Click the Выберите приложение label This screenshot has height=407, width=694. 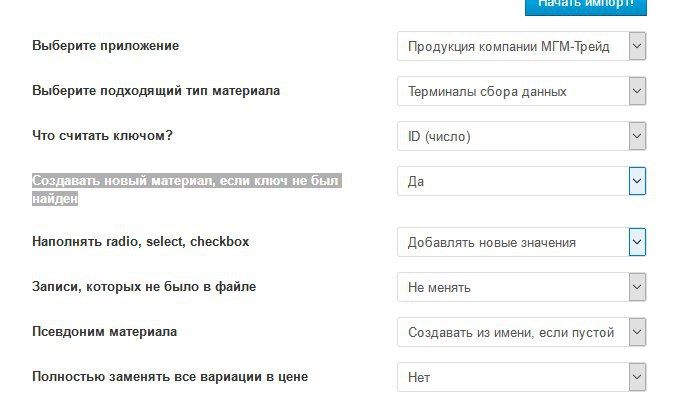[105, 46]
